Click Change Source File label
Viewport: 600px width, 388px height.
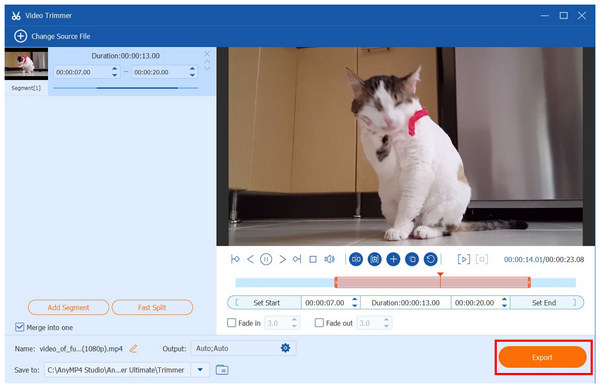pyautogui.click(x=60, y=36)
